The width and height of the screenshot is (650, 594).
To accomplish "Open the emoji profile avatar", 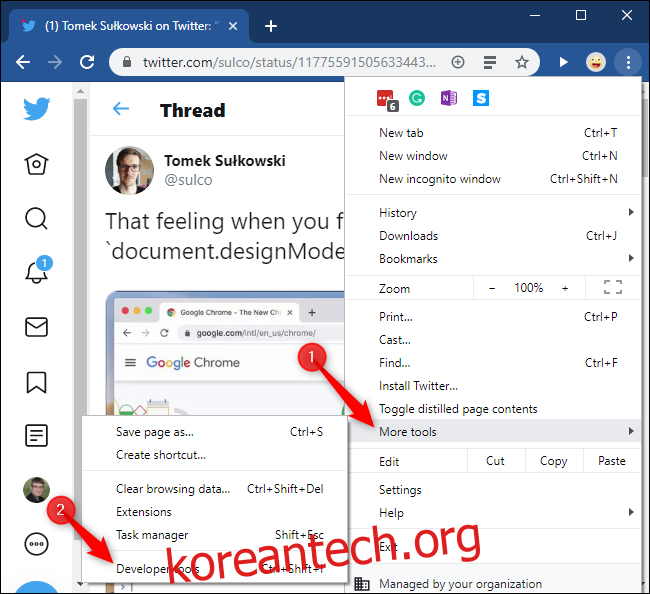I will [x=596, y=62].
